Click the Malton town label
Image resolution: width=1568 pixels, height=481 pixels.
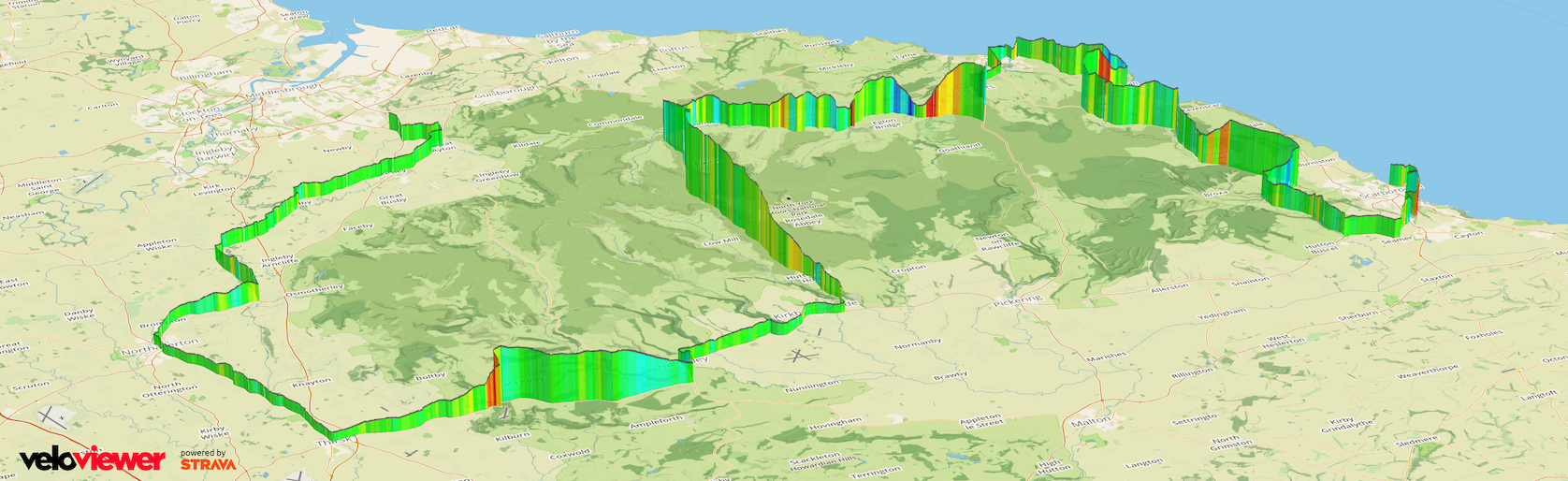click(x=1092, y=422)
